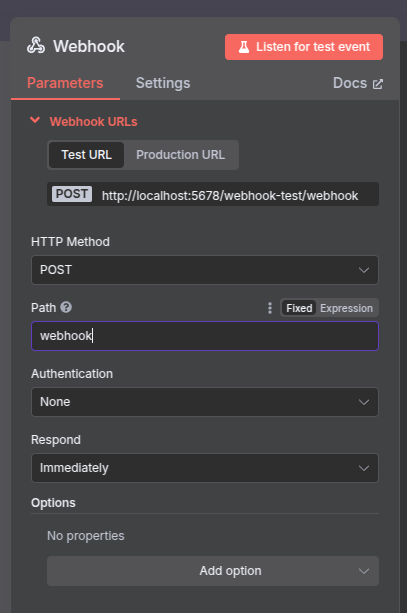Open the Respond dropdown
Image resolution: width=407 pixels, height=613 pixels.
pos(205,468)
